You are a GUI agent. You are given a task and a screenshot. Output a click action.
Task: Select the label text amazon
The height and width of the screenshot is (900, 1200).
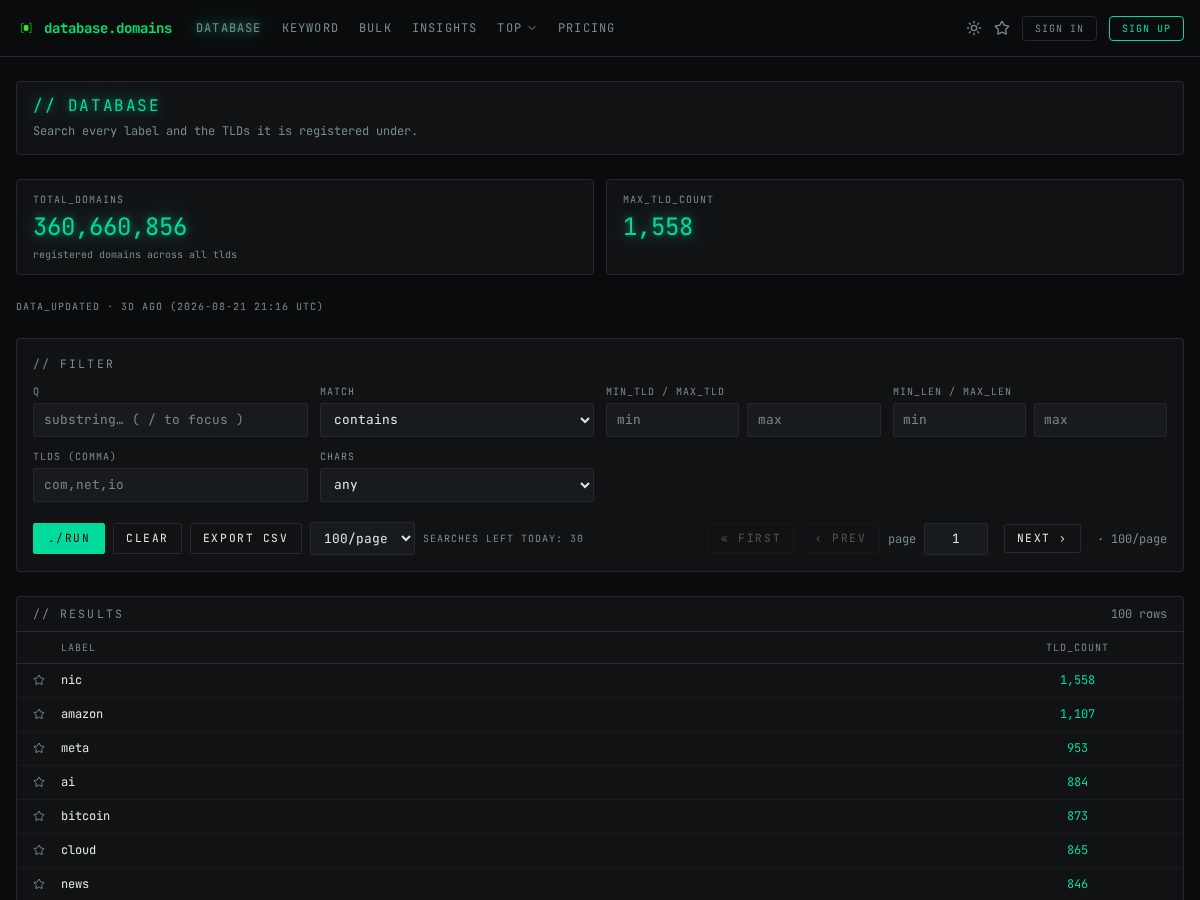[82, 714]
